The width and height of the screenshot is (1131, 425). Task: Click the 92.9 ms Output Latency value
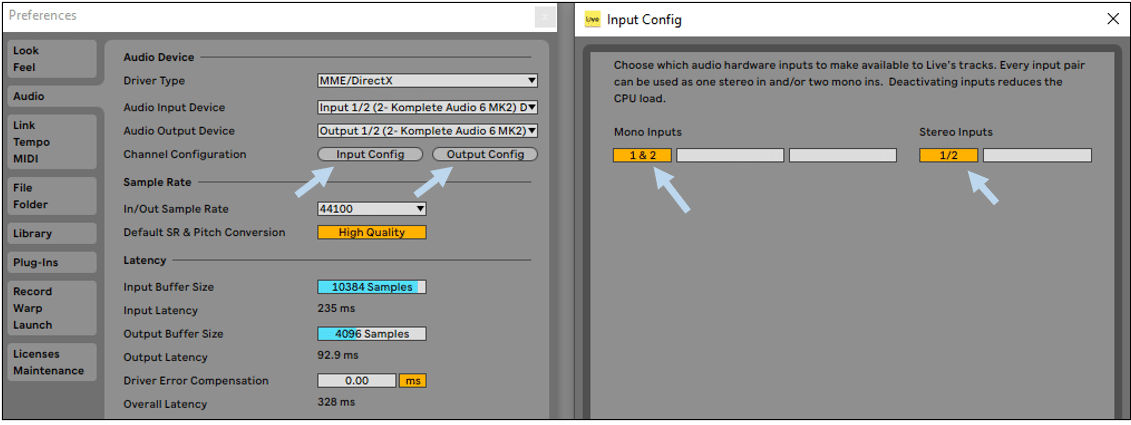(x=338, y=355)
